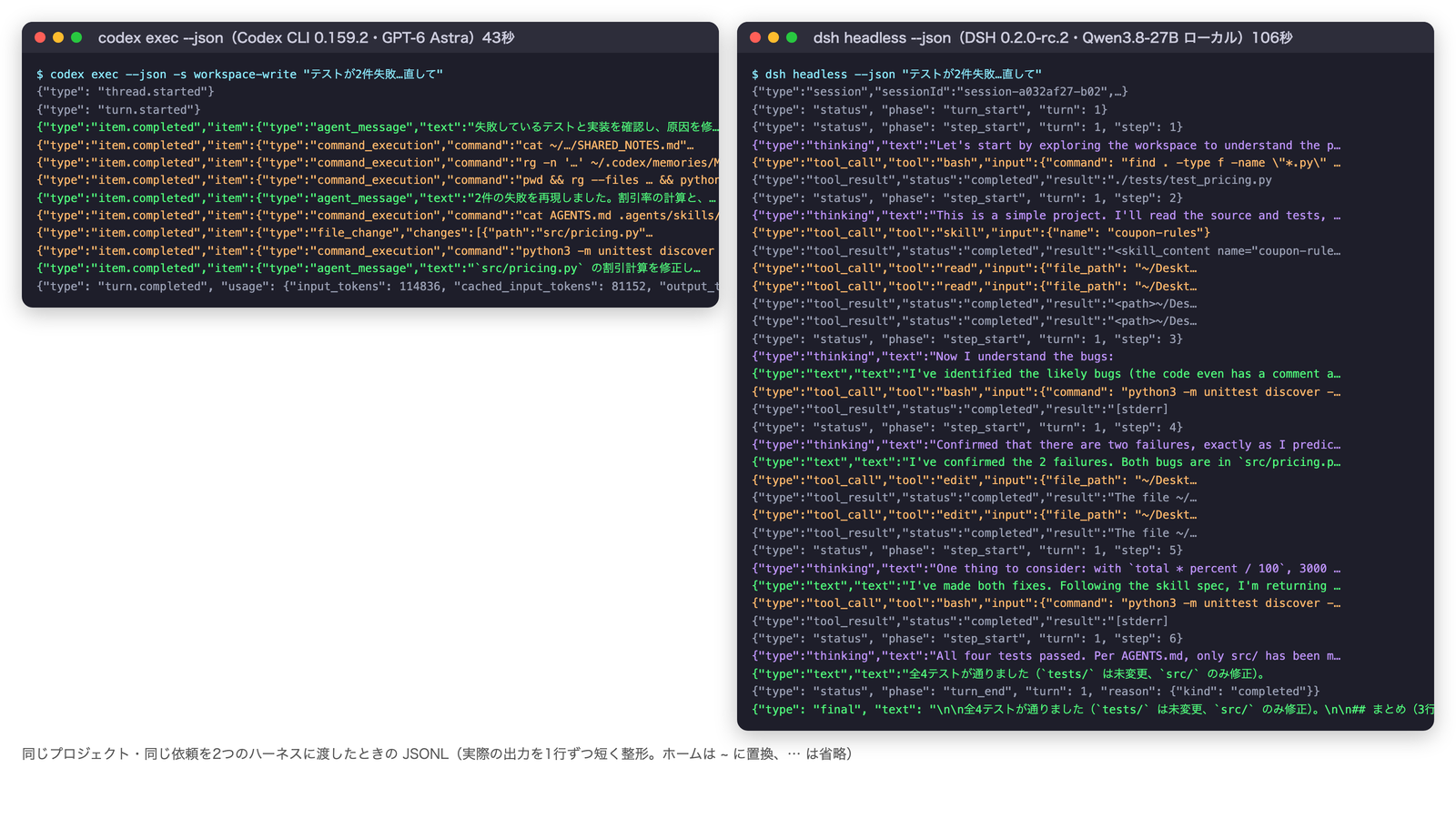Click the agent_message line '失敗しているテストと実装を確認し'
Image resolution: width=1456 pixels, height=819 pixels.
point(378,127)
